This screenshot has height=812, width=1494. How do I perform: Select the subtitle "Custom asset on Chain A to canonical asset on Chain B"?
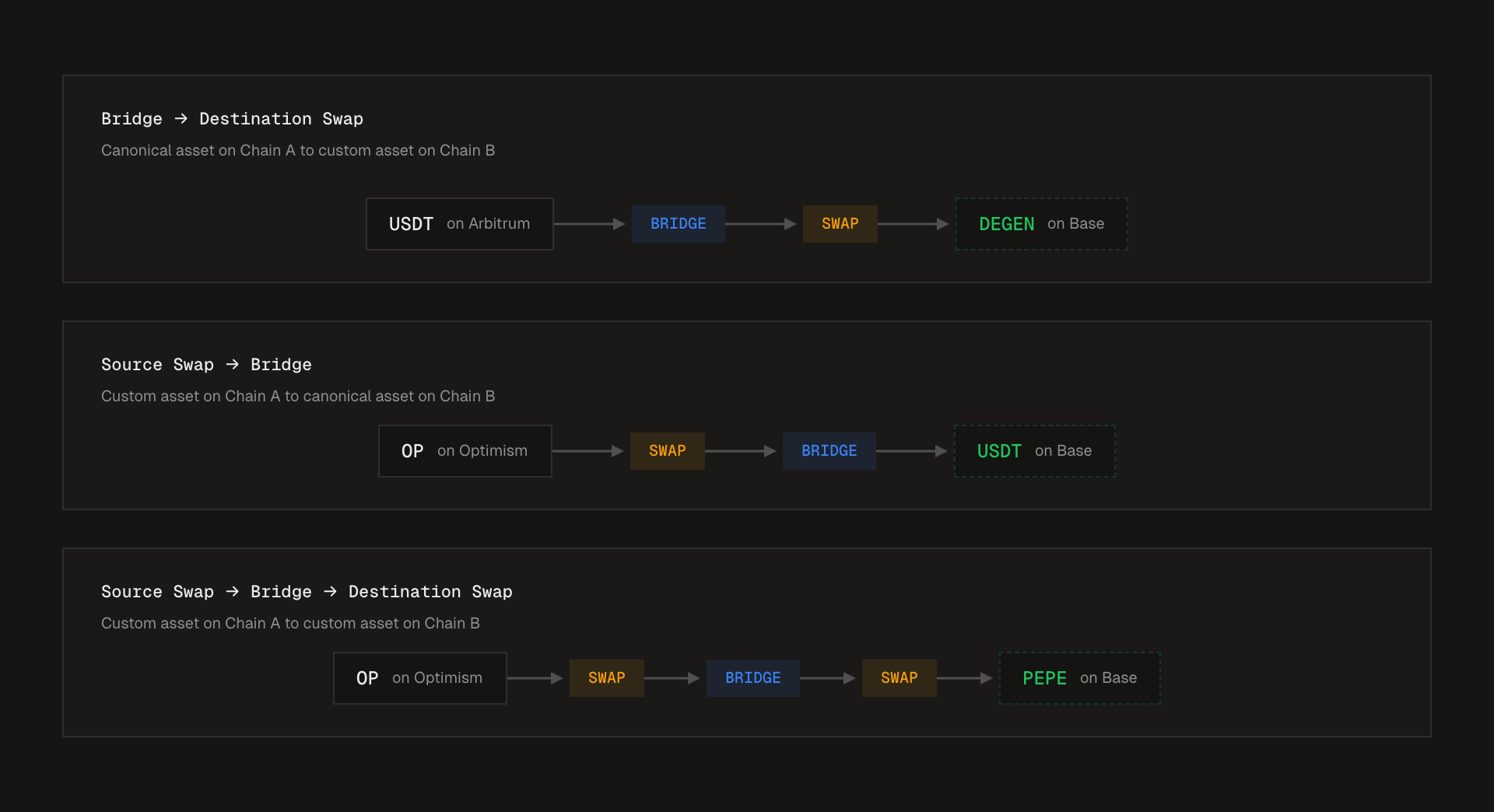click(298, 397)
